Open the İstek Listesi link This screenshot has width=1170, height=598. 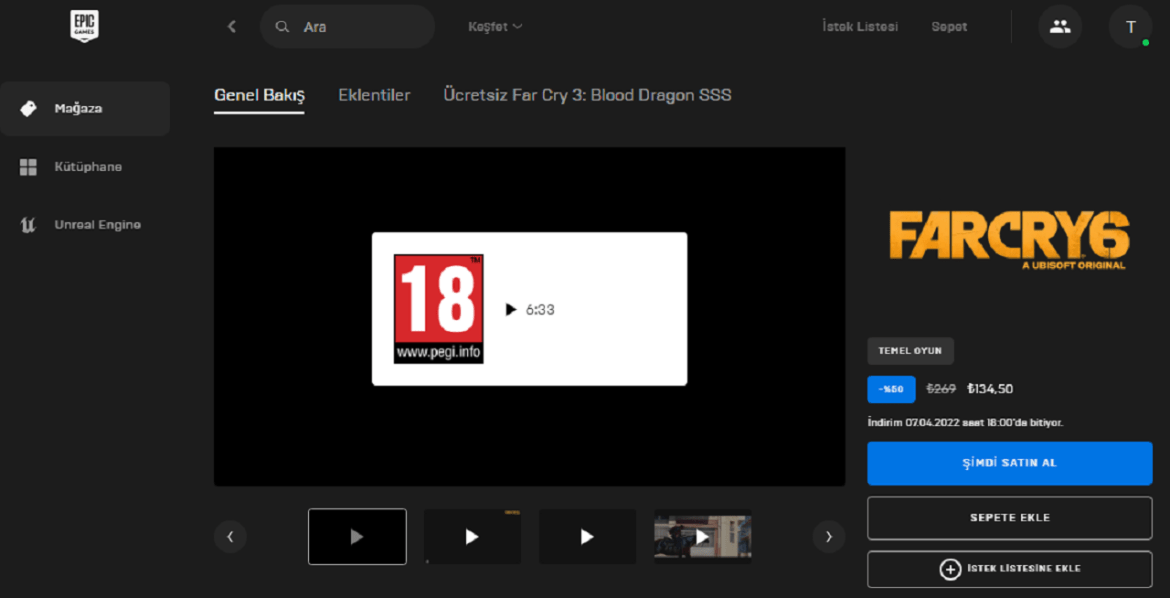860,27
